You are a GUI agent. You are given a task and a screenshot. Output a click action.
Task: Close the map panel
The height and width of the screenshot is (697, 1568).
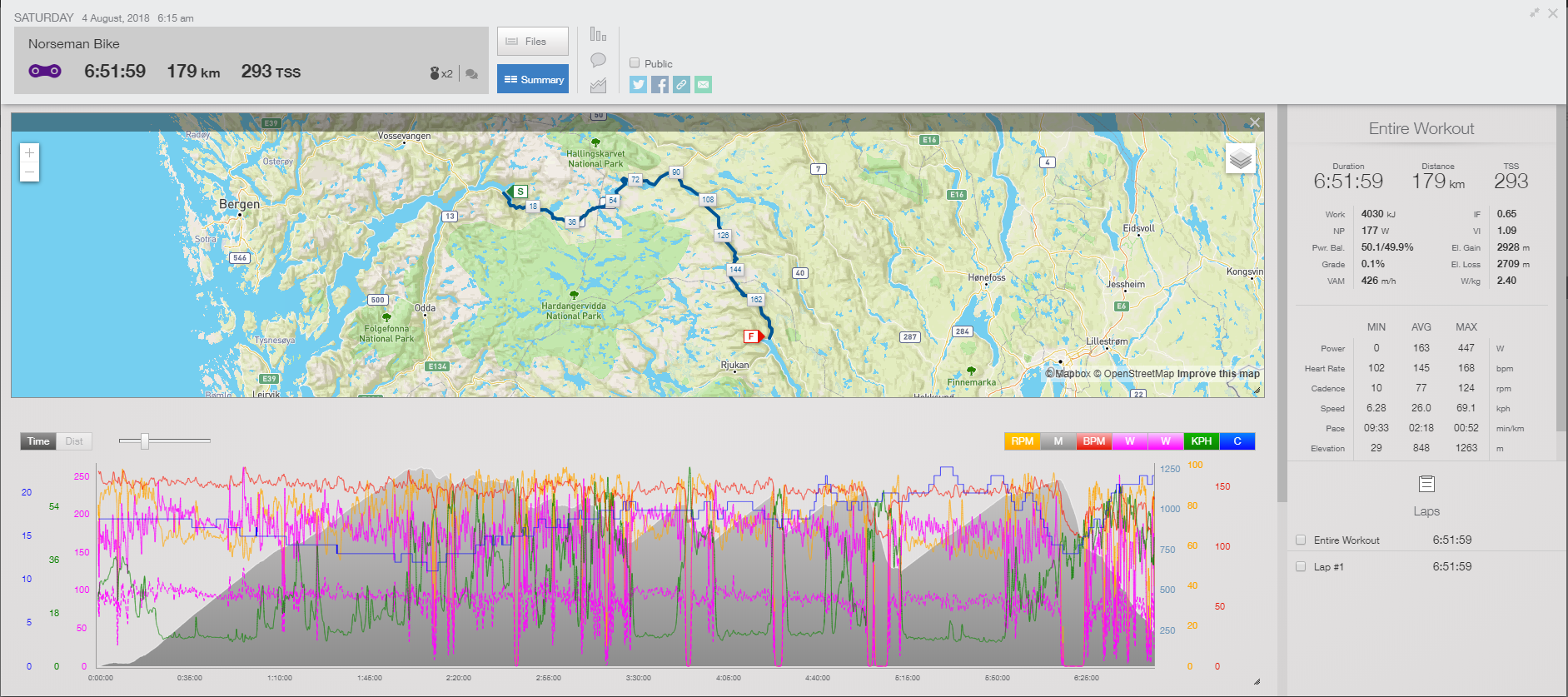(1254, 122)
